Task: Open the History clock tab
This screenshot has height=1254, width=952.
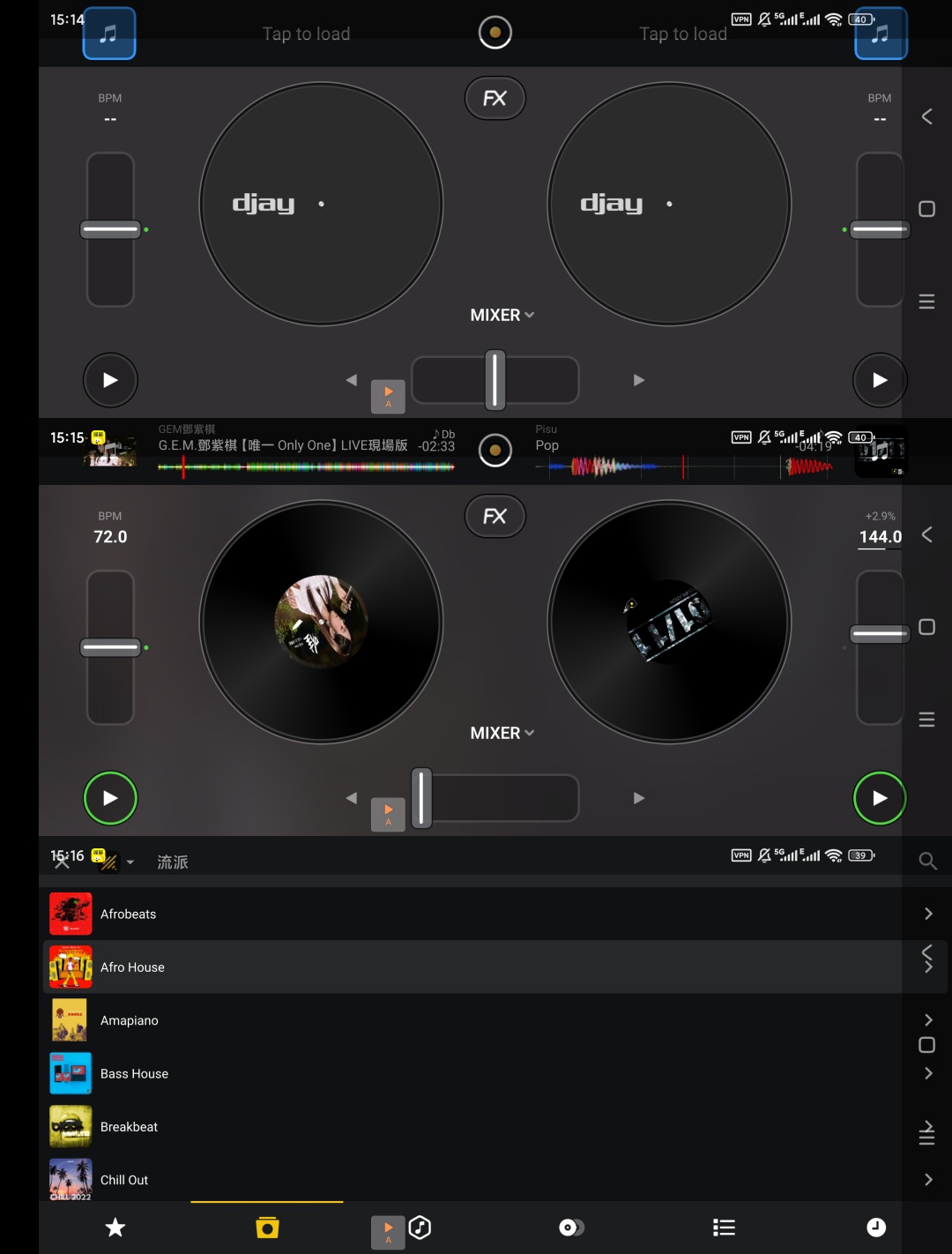Action: 875,1227
